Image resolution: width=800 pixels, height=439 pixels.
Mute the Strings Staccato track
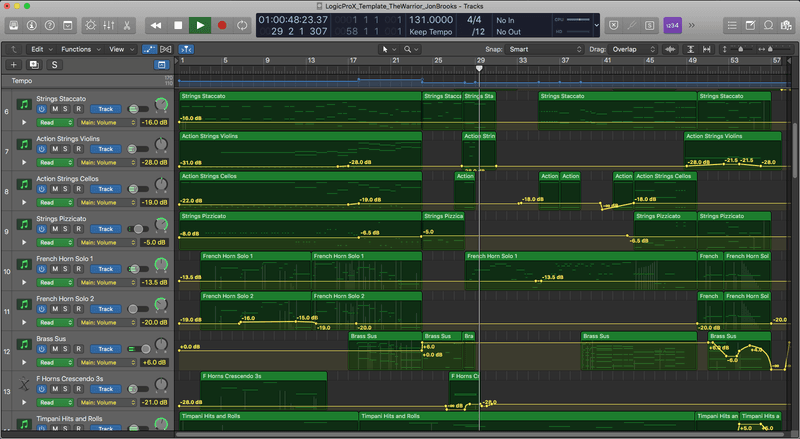55,109
